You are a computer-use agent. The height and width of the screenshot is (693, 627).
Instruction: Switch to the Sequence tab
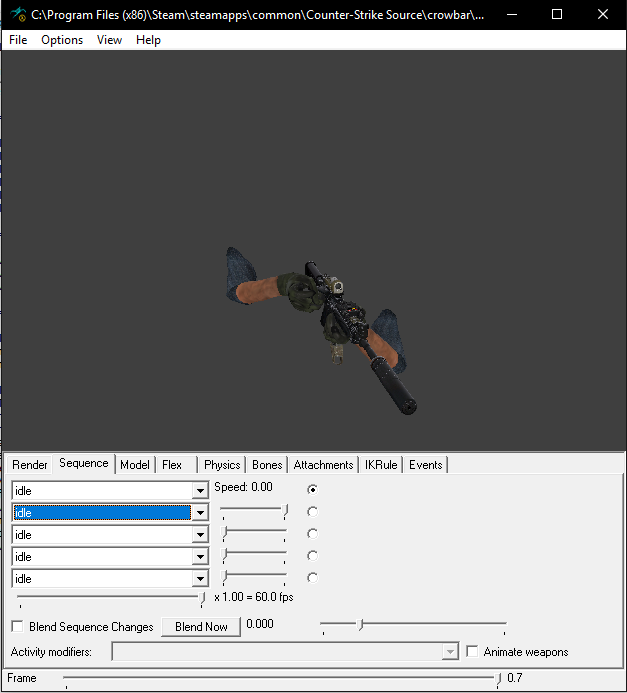click(84, 463)
